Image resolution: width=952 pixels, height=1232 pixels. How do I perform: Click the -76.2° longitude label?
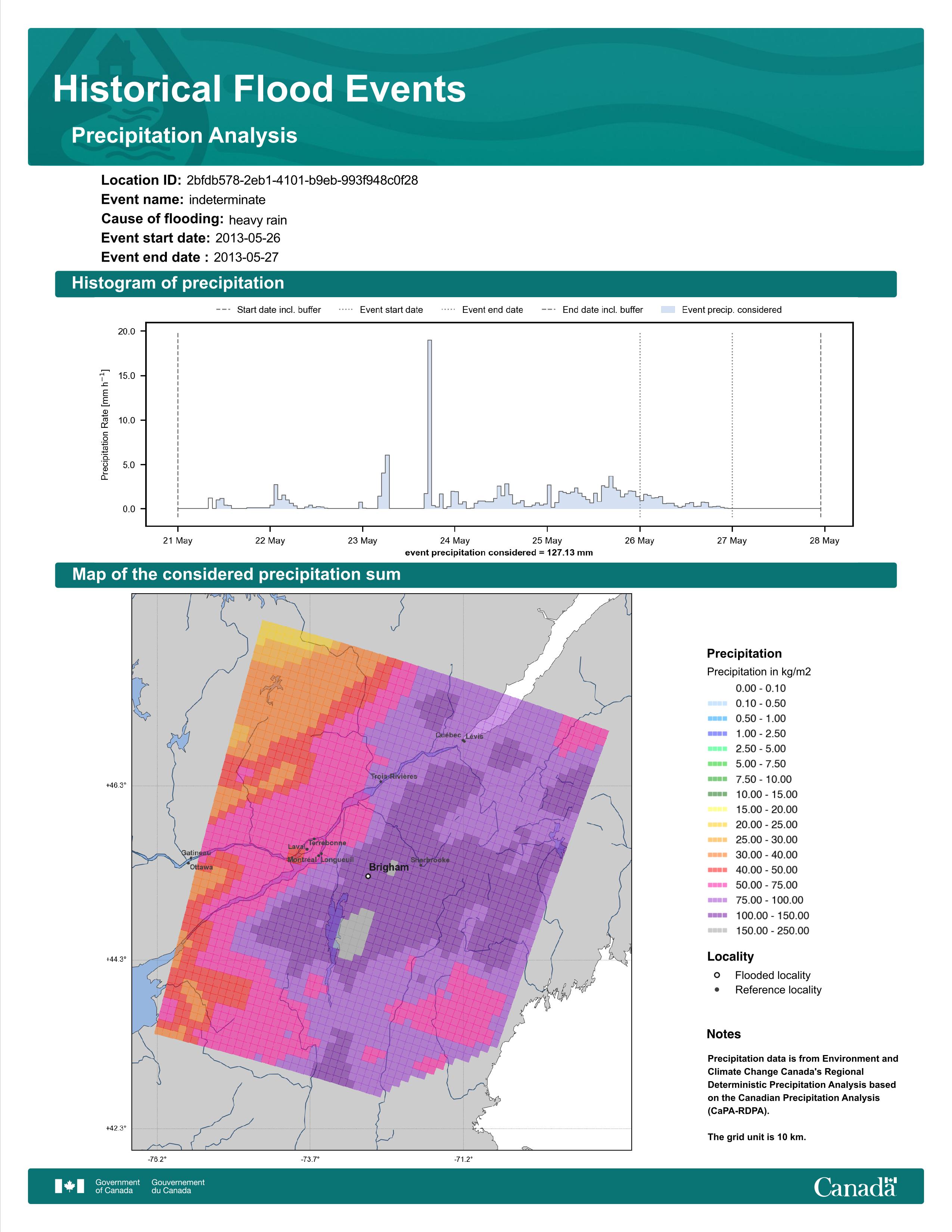(157, 1159)
